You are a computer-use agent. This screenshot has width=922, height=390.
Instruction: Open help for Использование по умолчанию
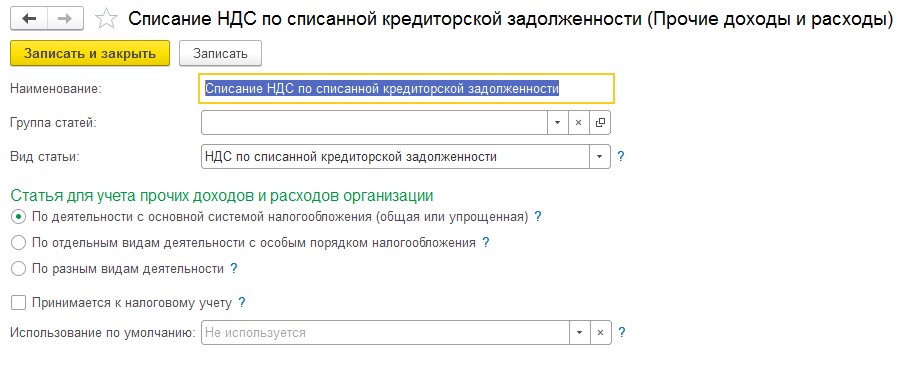622,332
